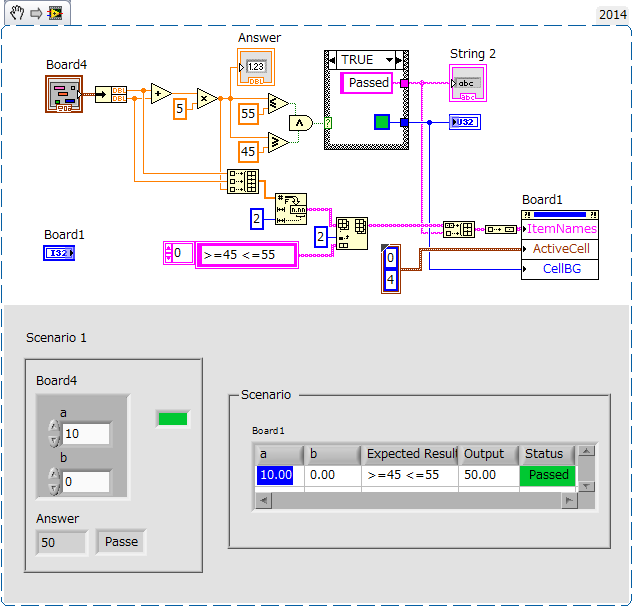The height and width of the screenshot is (607, 633).
Task: Click the green LED indicator on front panel
Action: [172, 419]
